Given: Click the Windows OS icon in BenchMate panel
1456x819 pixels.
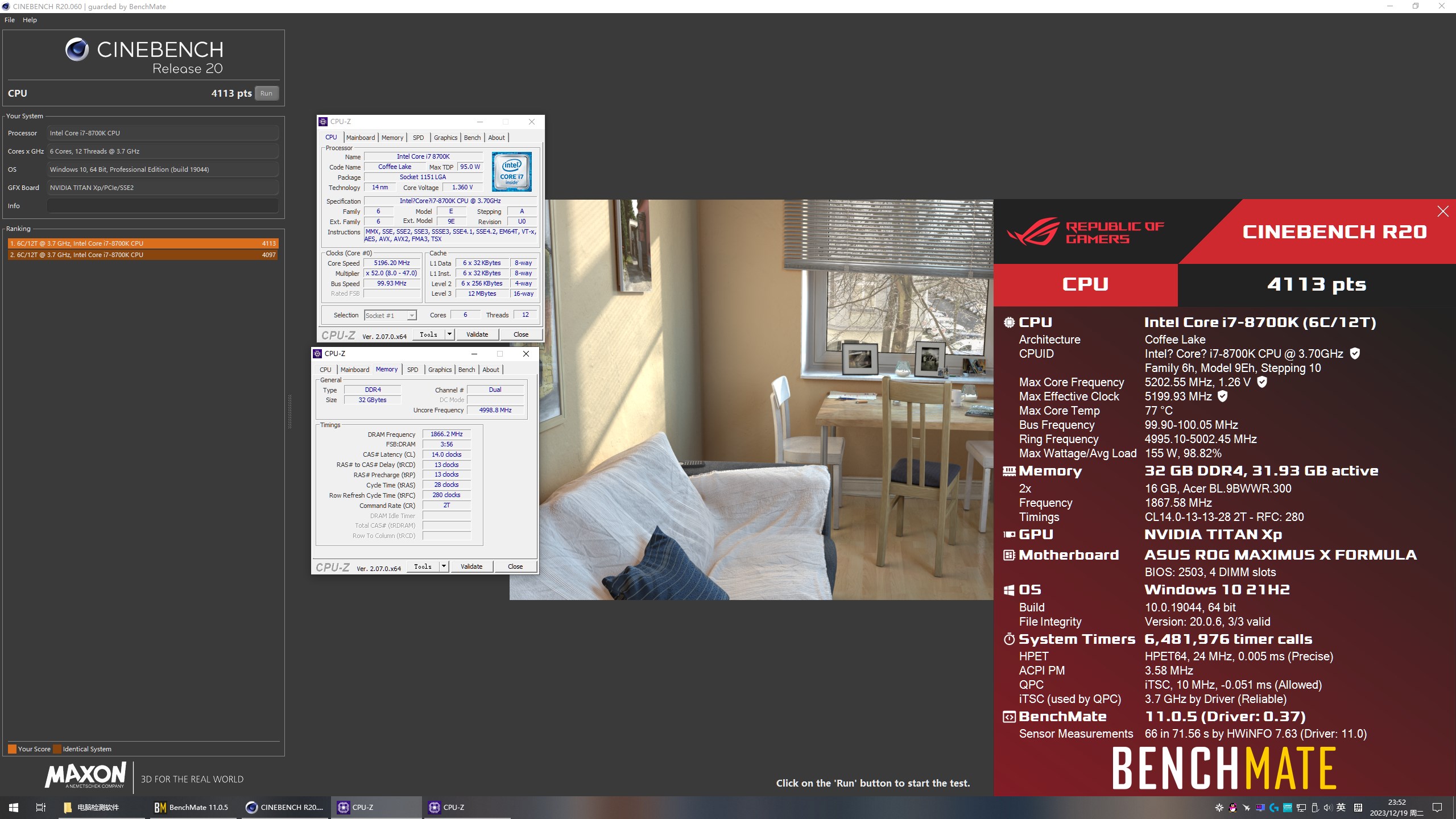Looking at the screenshot, I should (x=1009, y=590).
